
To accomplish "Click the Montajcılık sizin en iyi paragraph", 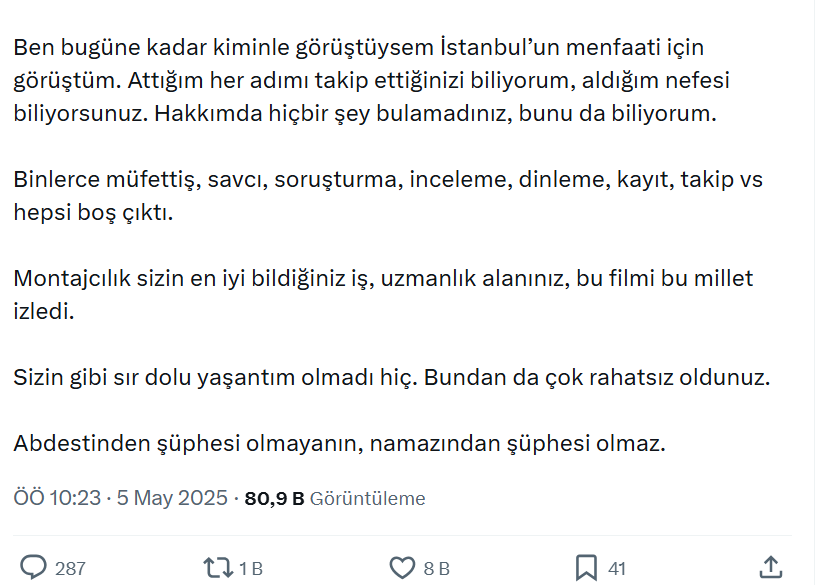I will [x=383, y=295].
